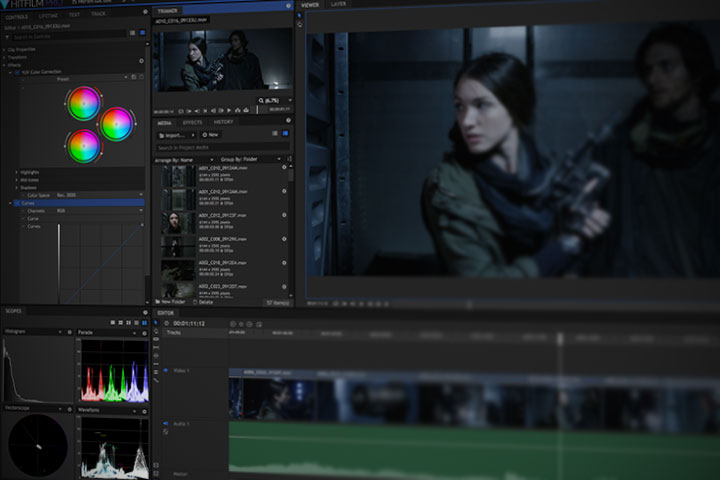Open the History tab
The height and width of the screenshot is (480, 720).
(x=223, y=122)
